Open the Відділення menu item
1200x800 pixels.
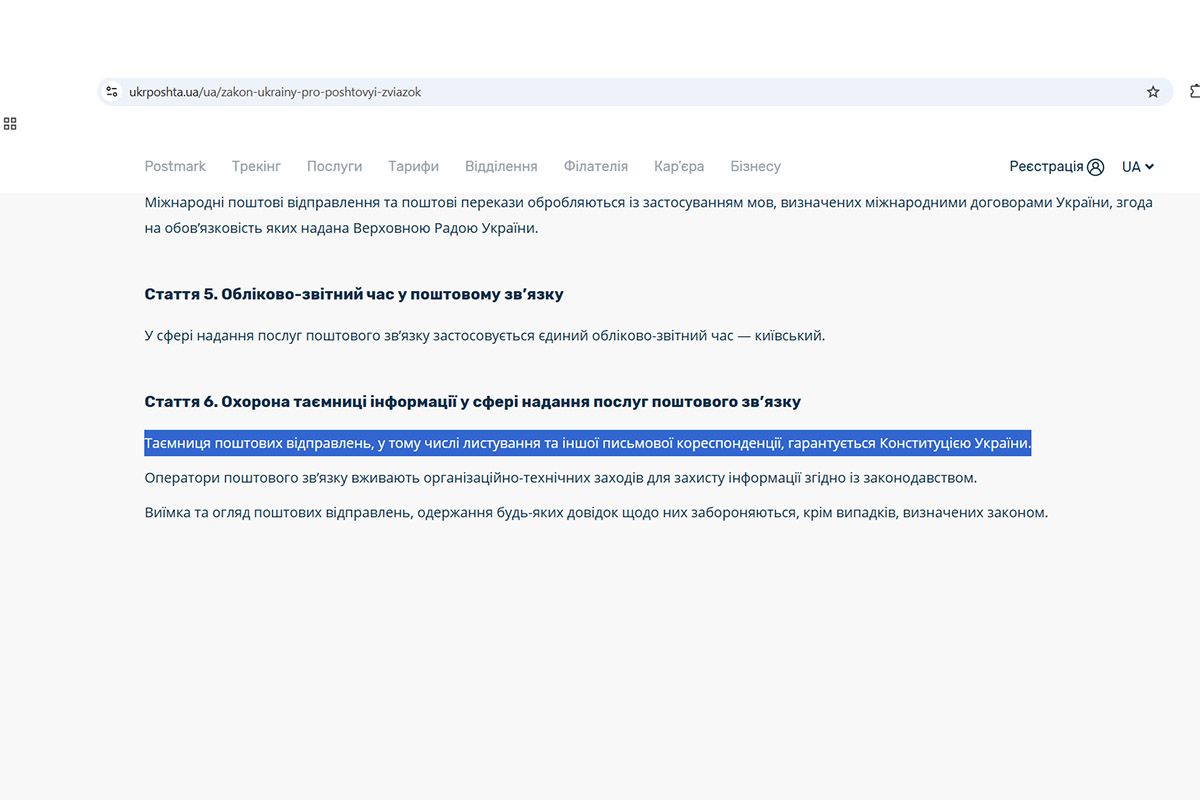tap(501, 167)
